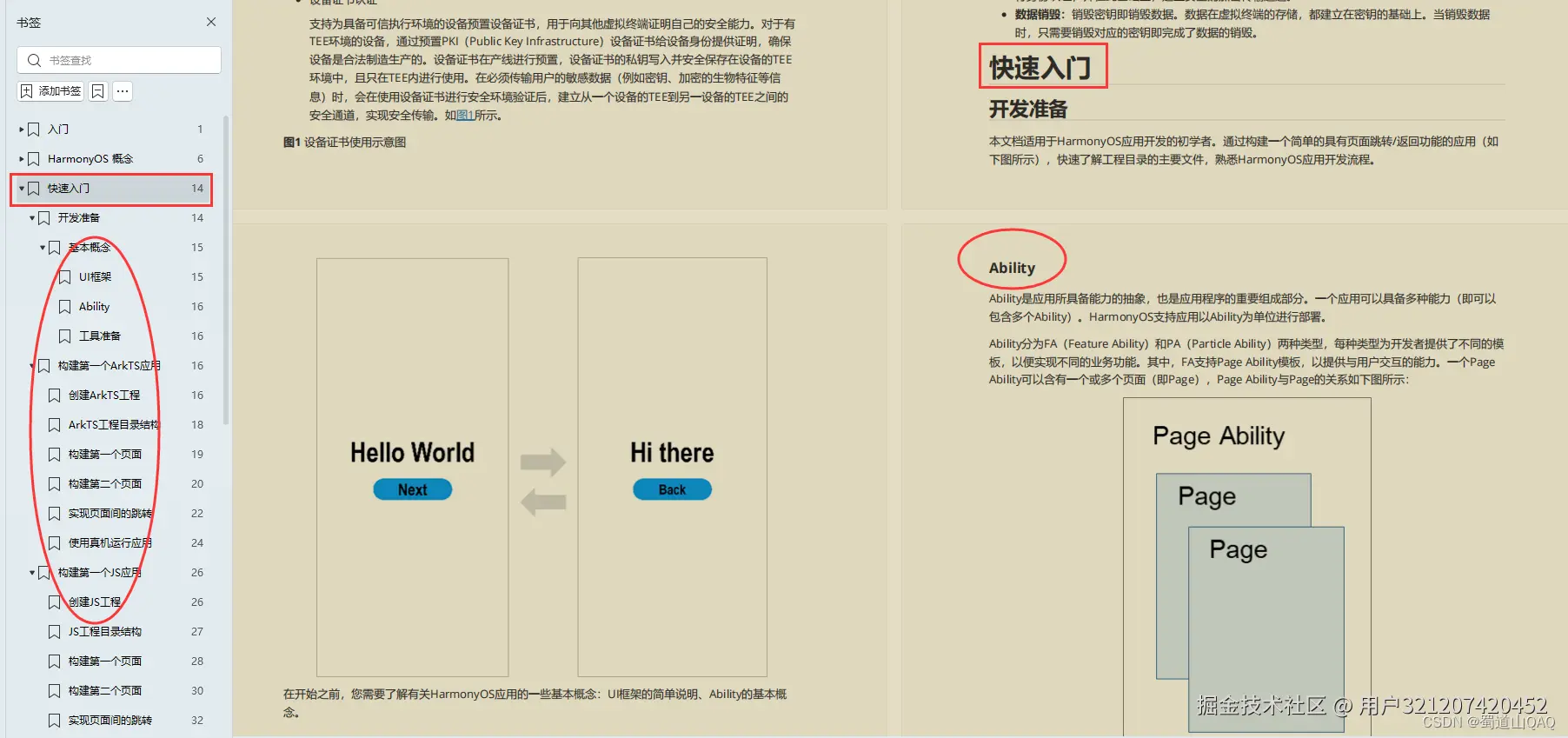Open 构建第一个页面 bookmark on page 19
This screenshot has width=1568, height=738.
click(105, 455)
